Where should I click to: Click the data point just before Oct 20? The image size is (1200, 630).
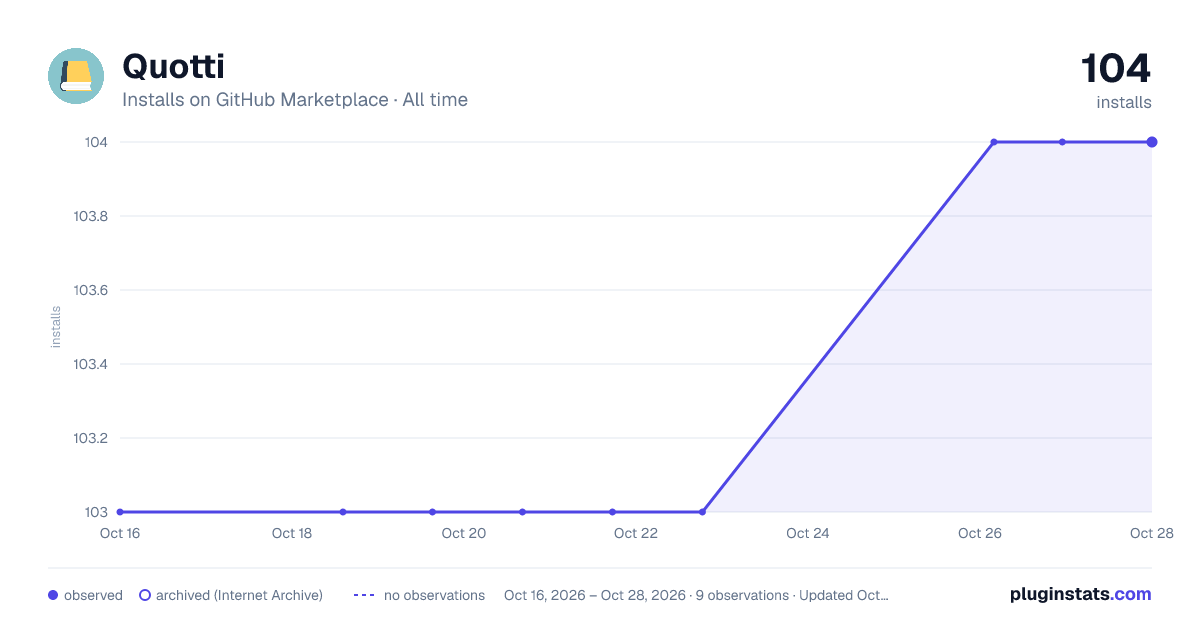(433, 512)
